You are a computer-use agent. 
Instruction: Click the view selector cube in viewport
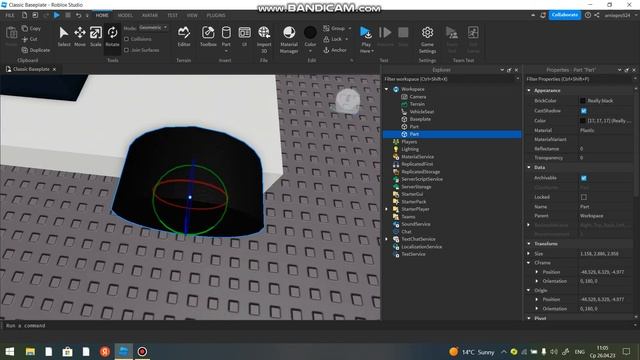[x=348, y=100]
